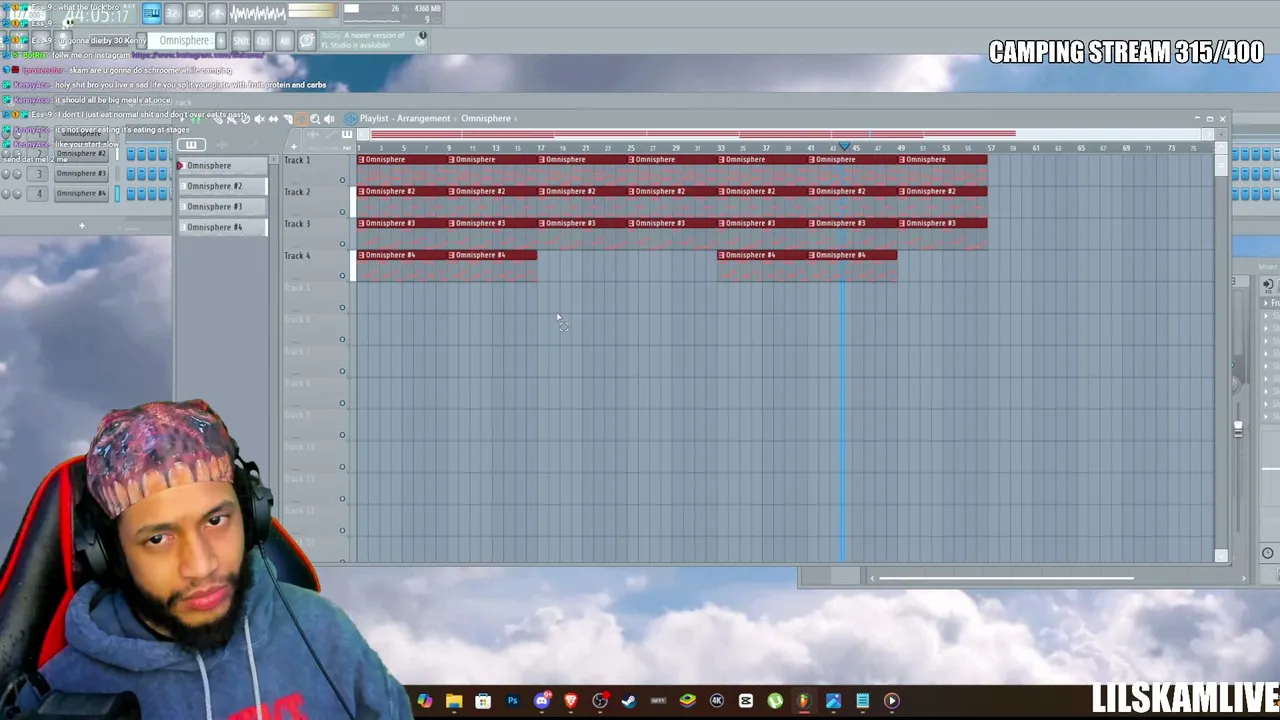Open the mixer button in top toolbar
Viewport: 1280px width, 720px height.
click(x=217, y=13)
